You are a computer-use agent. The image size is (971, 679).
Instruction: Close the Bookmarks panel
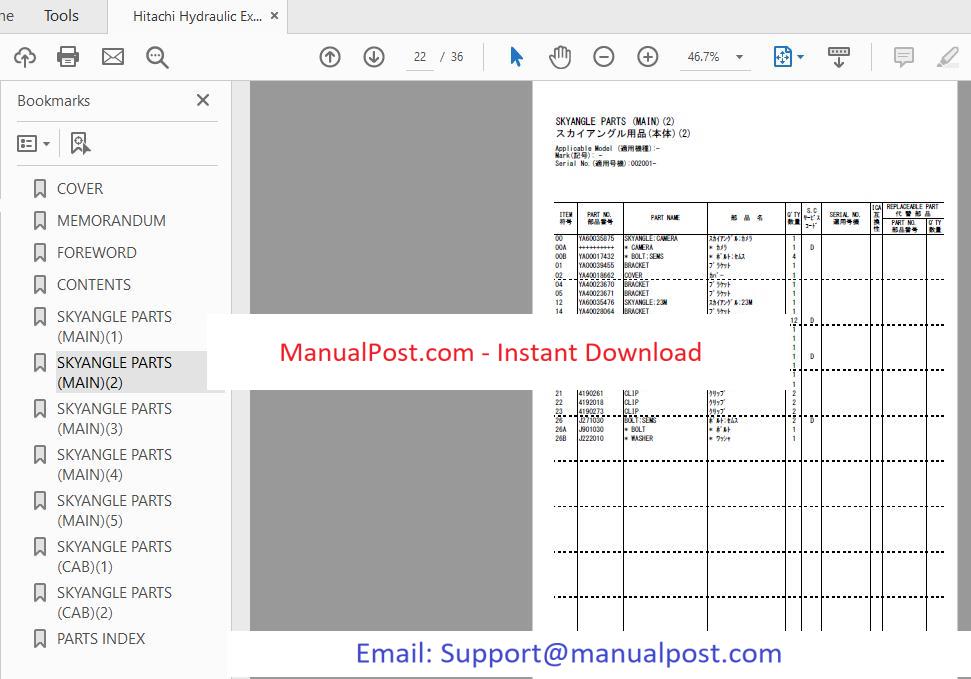203,100
